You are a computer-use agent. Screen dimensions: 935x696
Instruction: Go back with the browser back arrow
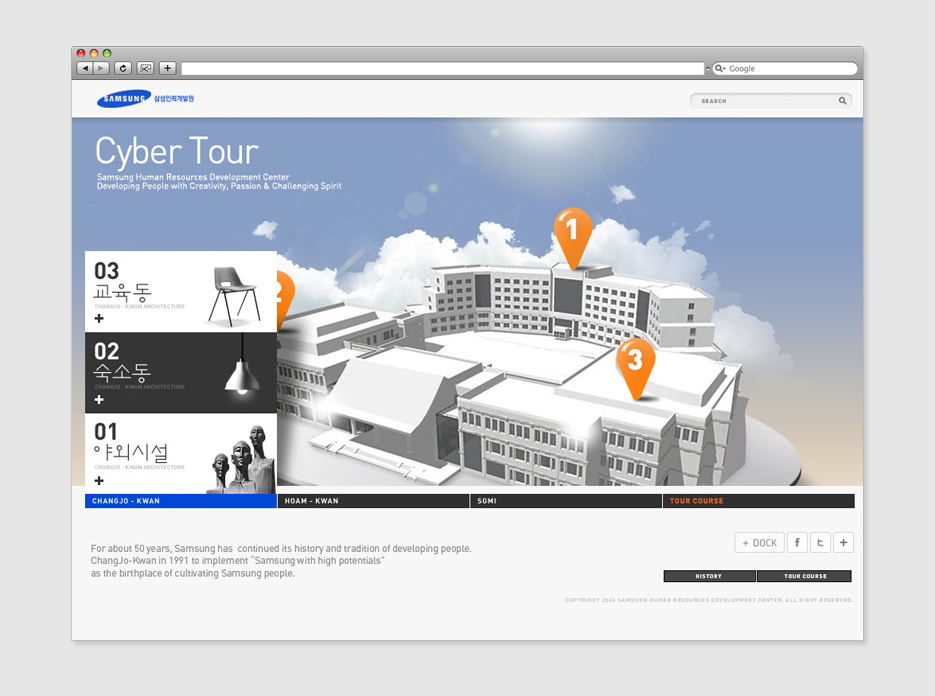[85, 69]
